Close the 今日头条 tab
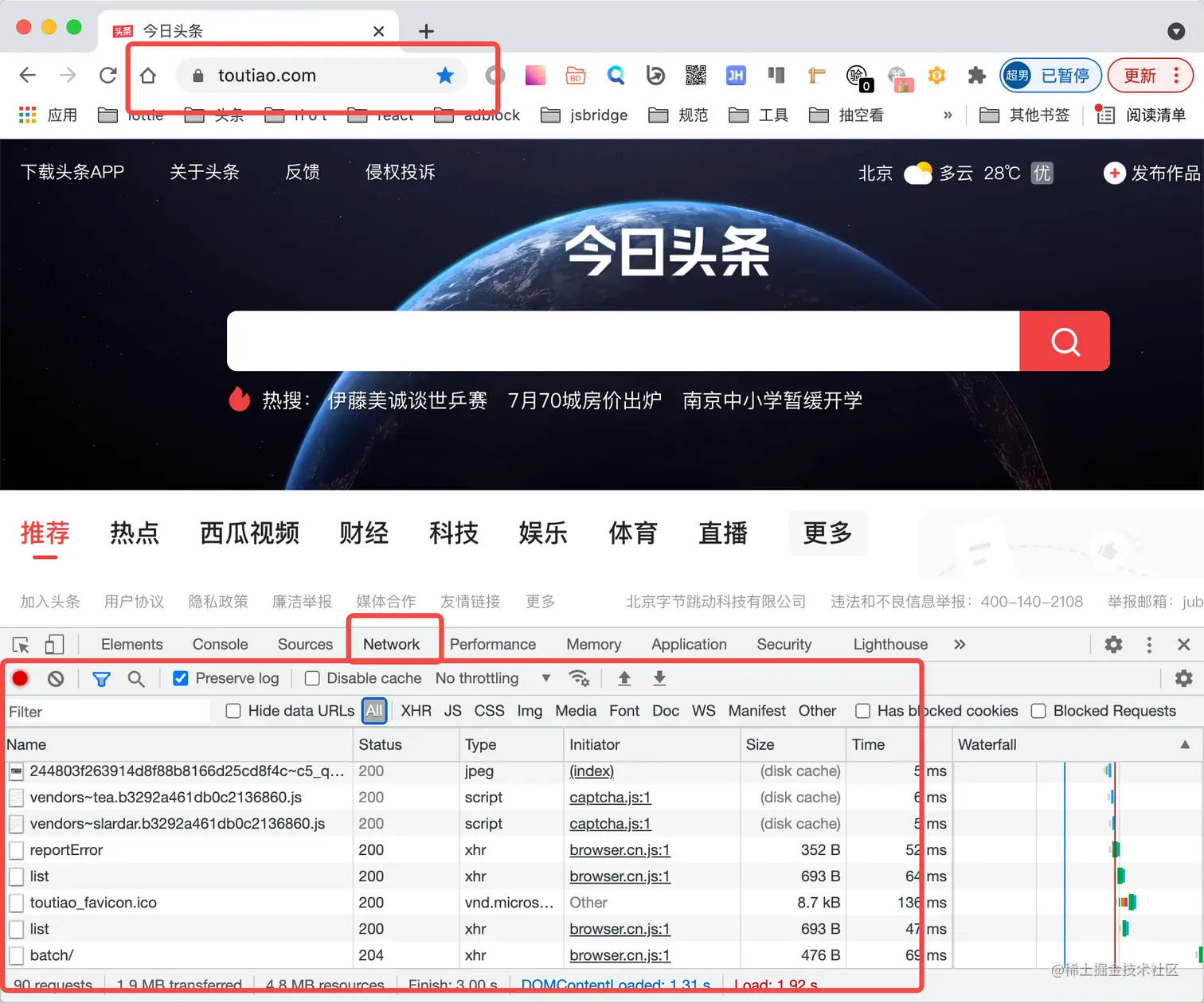The height and width of the screenshot is (1003, 1204). (379, 31)
